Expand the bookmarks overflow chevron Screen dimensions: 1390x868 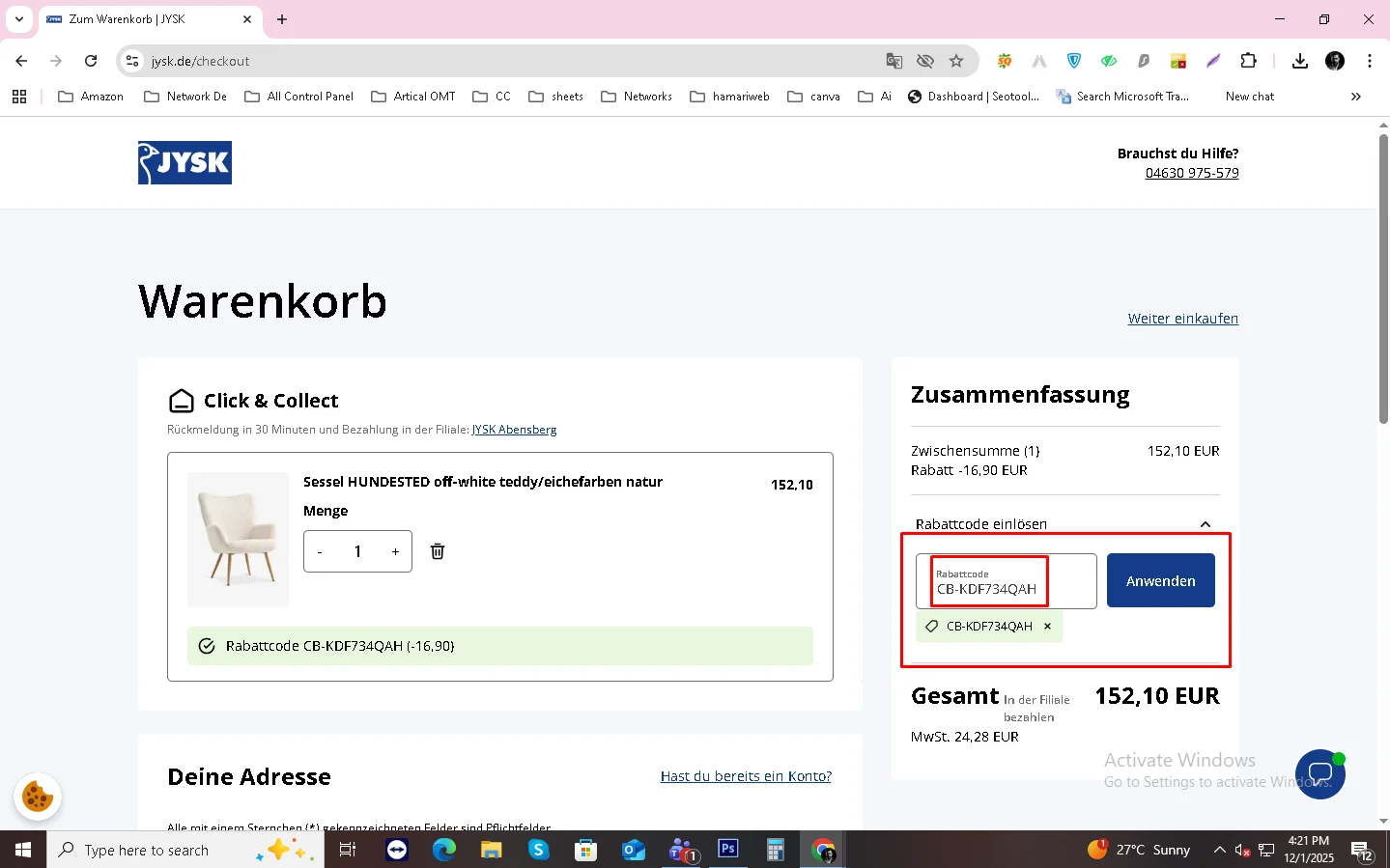pyautogui.click(x=1356, y=96)
